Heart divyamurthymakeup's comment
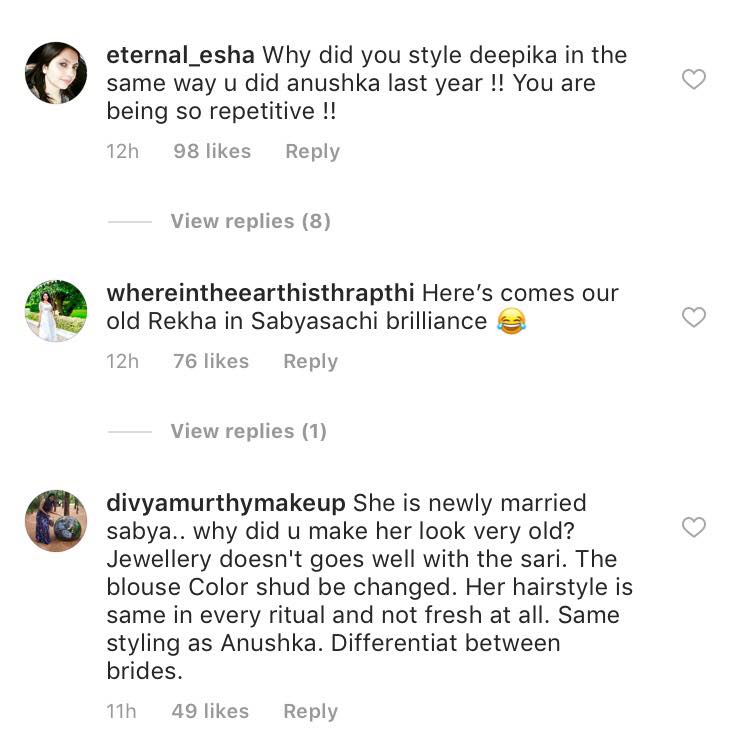The height and width of the screenshot is (741, 750). [x=693, y=527]
